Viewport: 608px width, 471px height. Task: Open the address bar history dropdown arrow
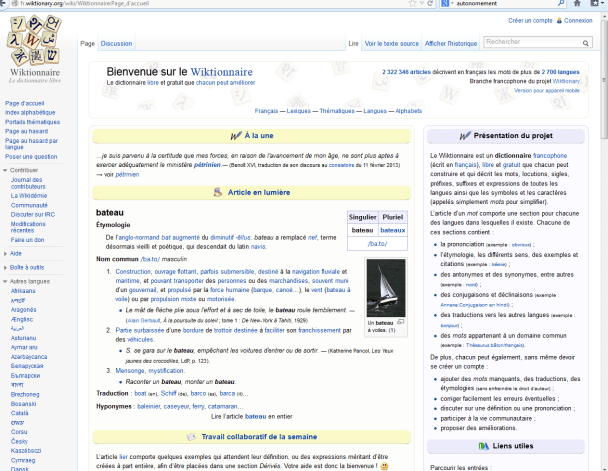(421, 3)
